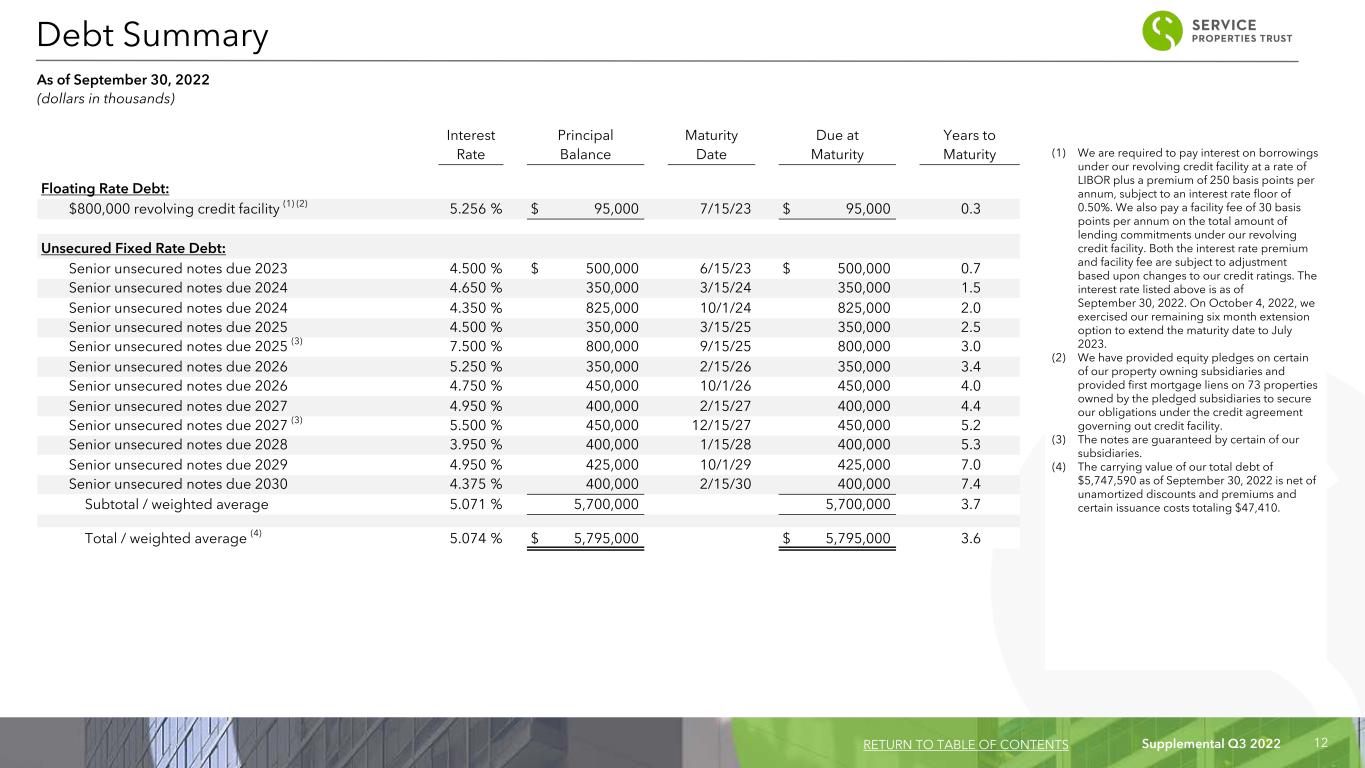Screen dimensions: 1365x768
Task: Click the Maturity Date column header
Action: coord(710,145)
